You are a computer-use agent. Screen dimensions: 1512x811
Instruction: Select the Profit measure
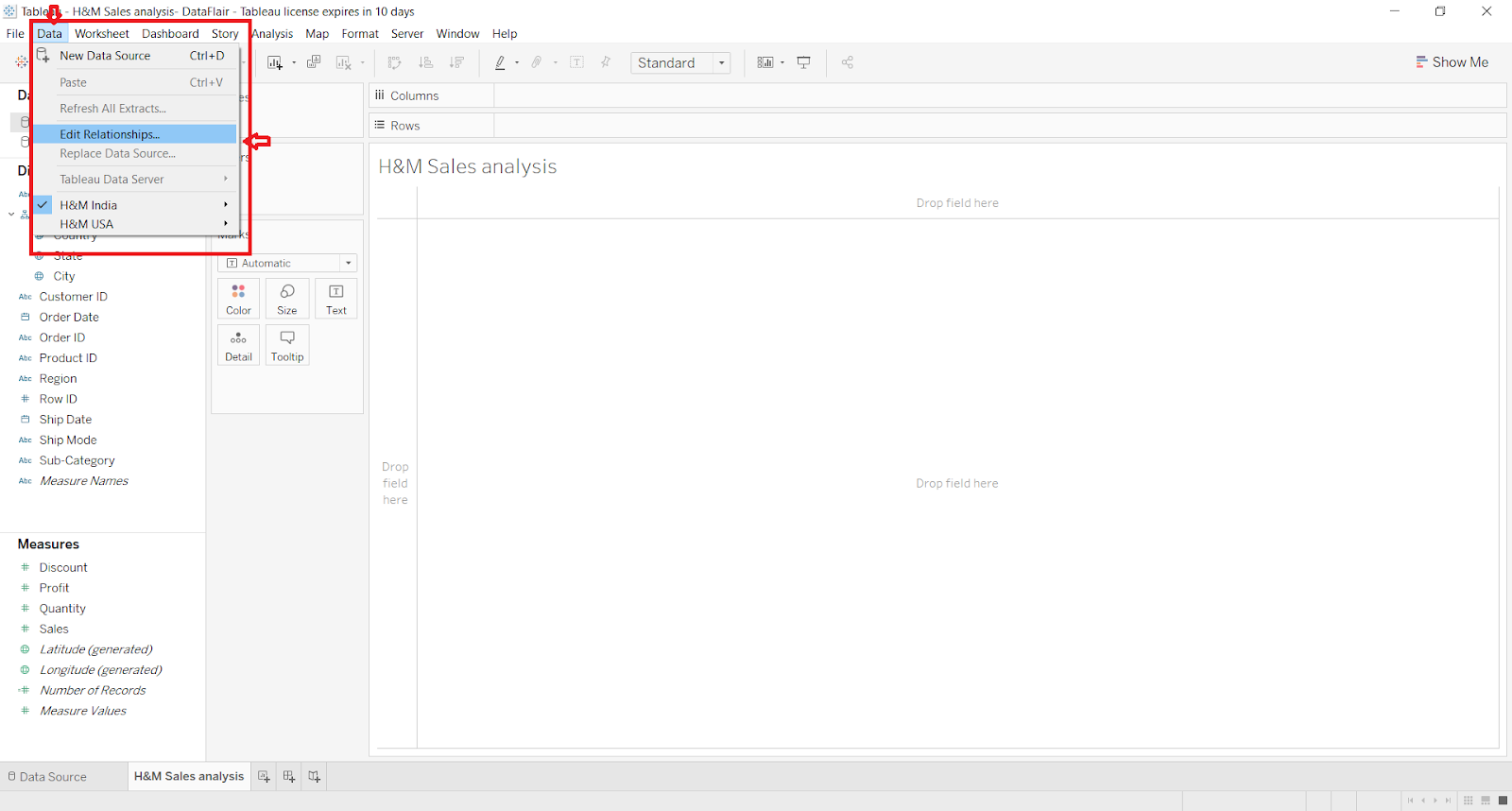coord(54,588)
